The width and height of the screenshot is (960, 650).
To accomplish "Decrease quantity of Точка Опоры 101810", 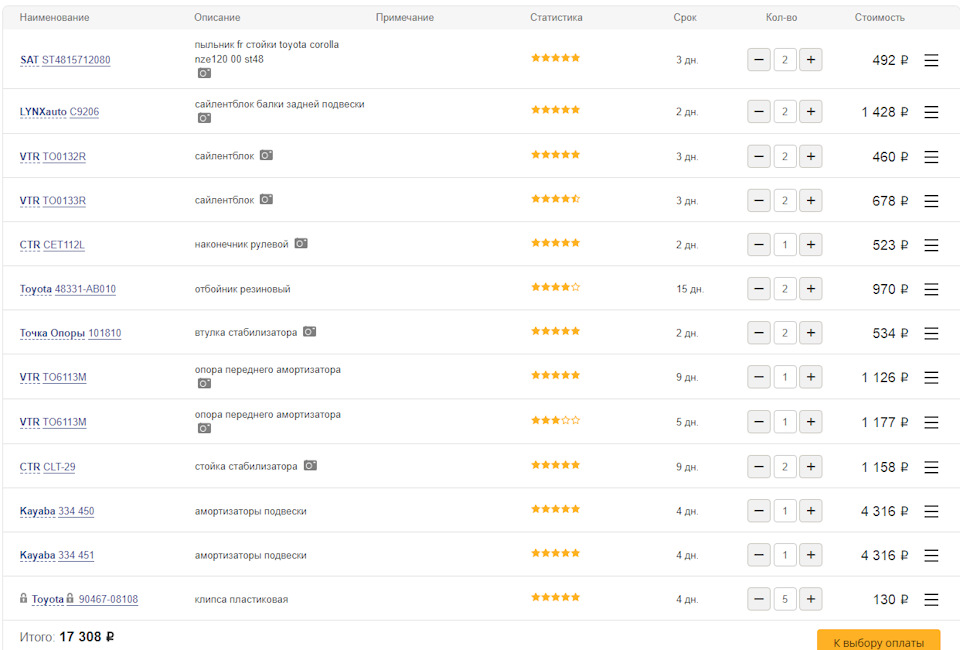I will pyautogui.click(x=759, y=333).
